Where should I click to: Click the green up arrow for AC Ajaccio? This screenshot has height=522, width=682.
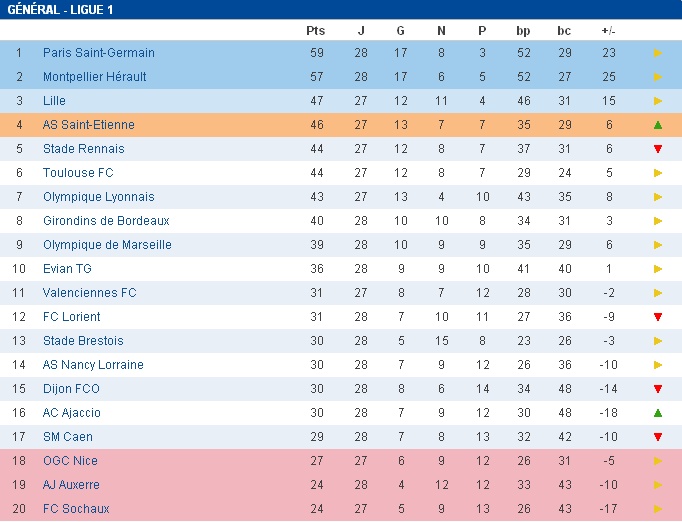pos(658,413)
